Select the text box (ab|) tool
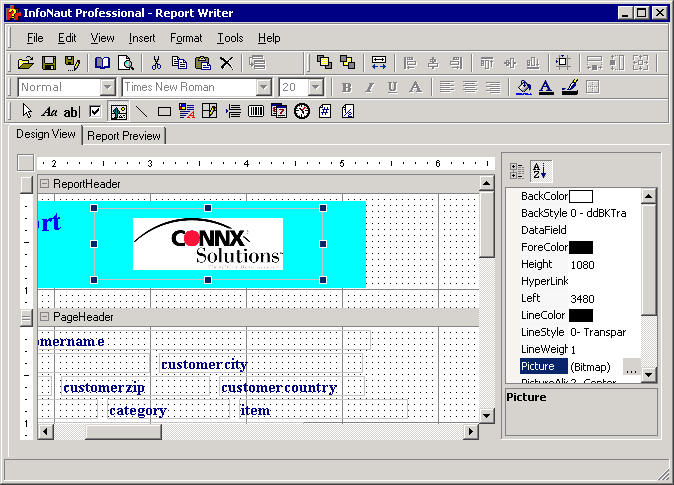Screen dimensions: 674x485 pyautogui.click(x=72, y=112)
